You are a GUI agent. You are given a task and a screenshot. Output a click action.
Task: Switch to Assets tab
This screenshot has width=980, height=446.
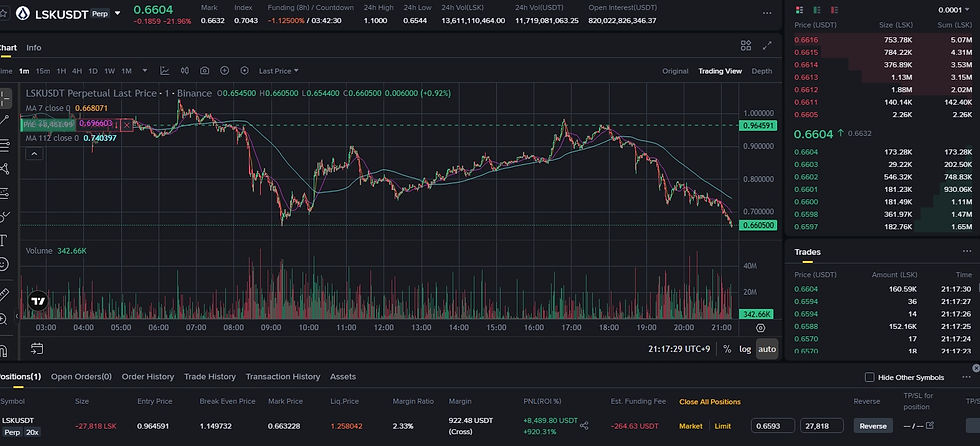[x=342, y=377]
